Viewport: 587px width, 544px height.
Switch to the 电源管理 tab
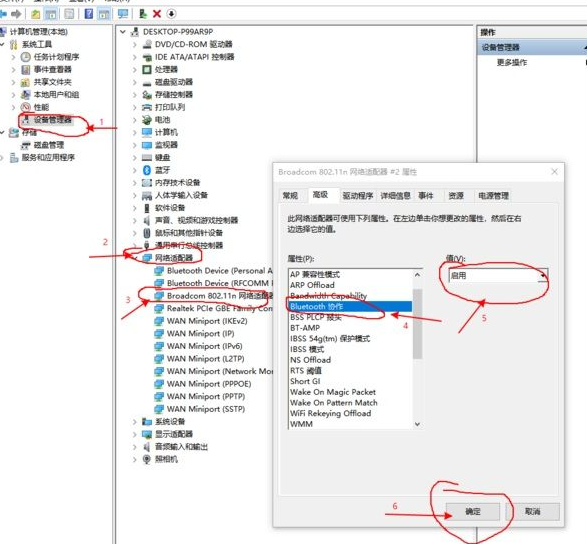[x=493, y=195]
